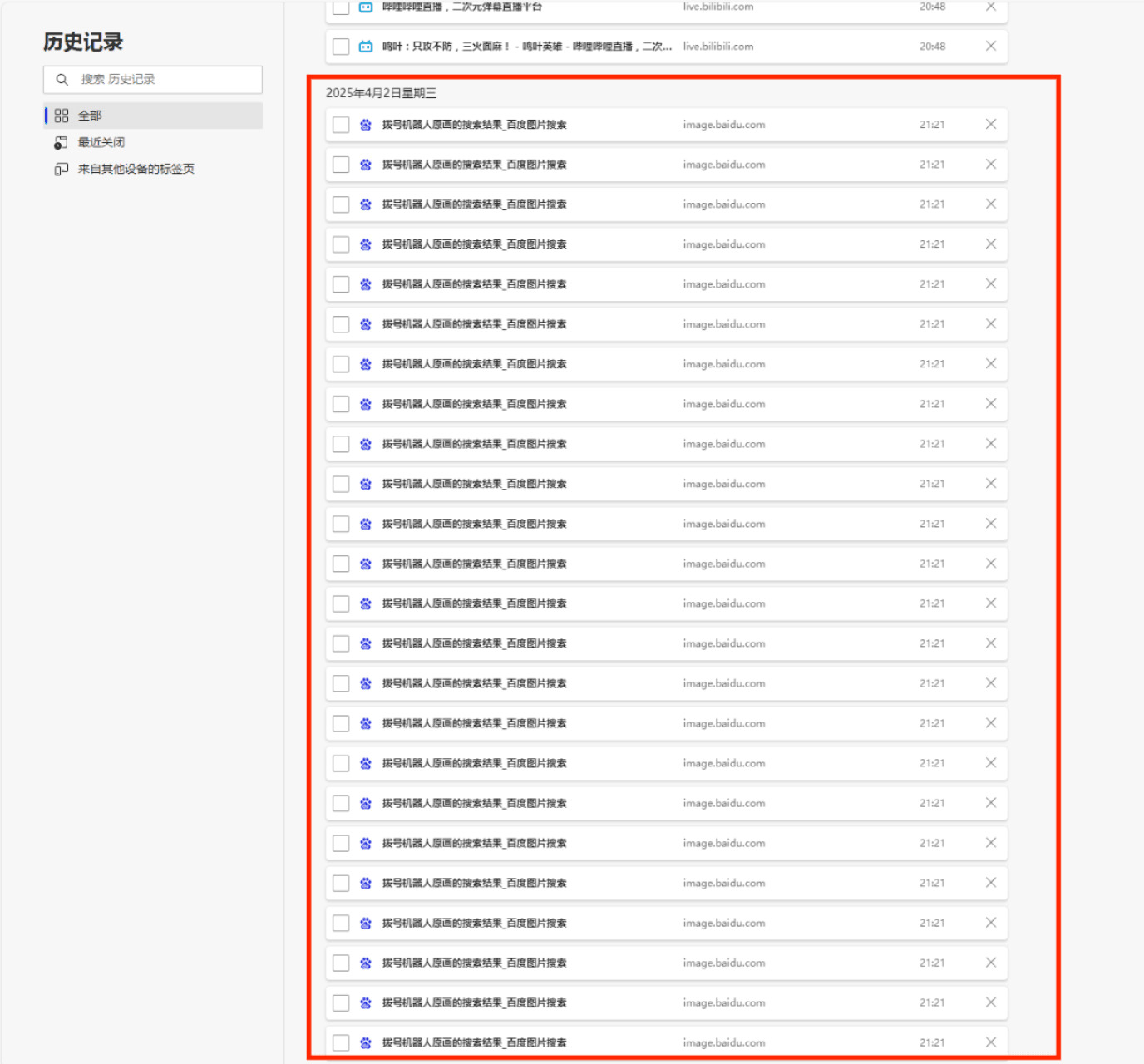This screenshot has width=1144, height=1064.
Task: Open the 鸣叶：只攻不防 bilibili live page link
Action: (x=526, y=47)
